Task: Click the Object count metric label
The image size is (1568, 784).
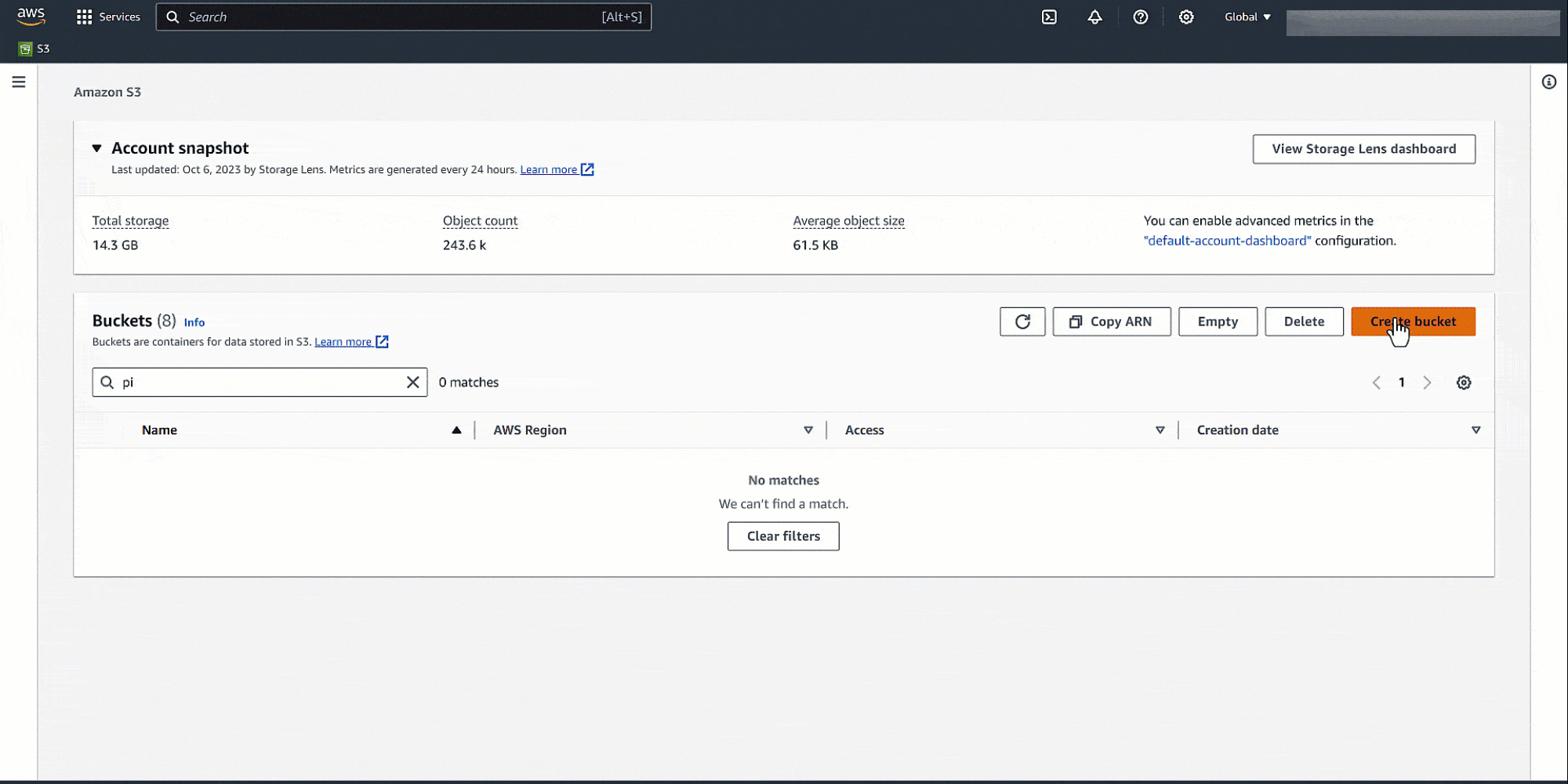Action: [x=480, y=221]
